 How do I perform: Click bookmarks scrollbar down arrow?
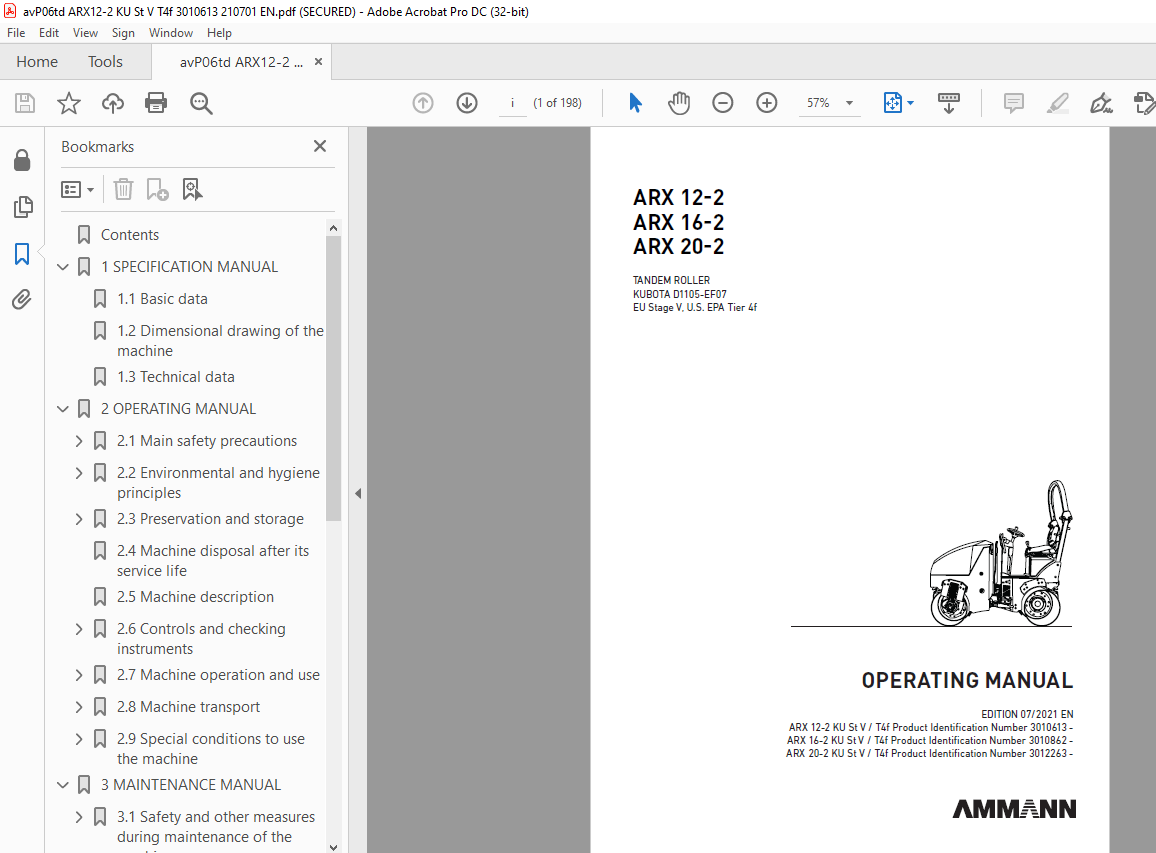333,847
